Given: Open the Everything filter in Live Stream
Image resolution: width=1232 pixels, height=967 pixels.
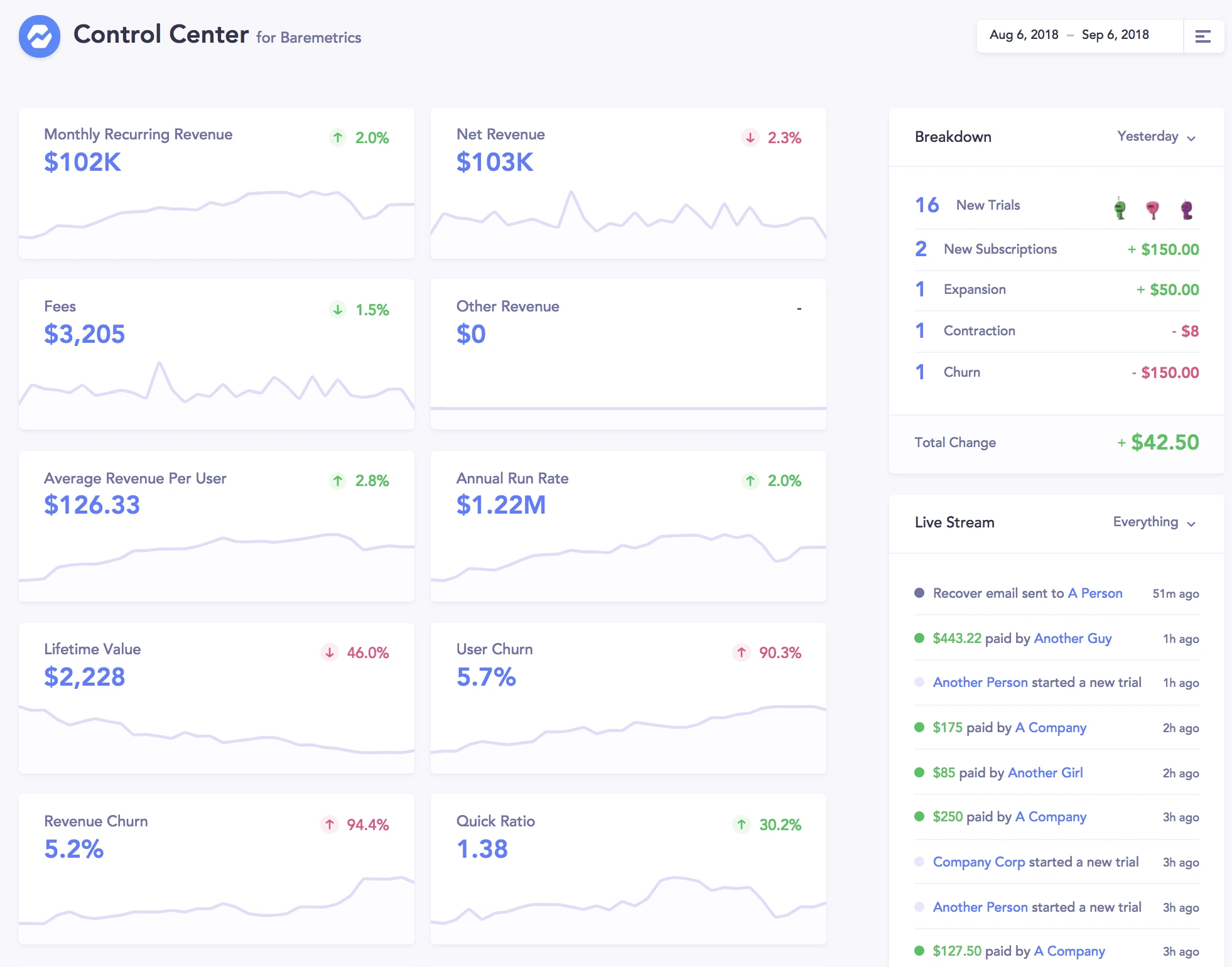Looking at the screenshot, I should point(1154,522).
